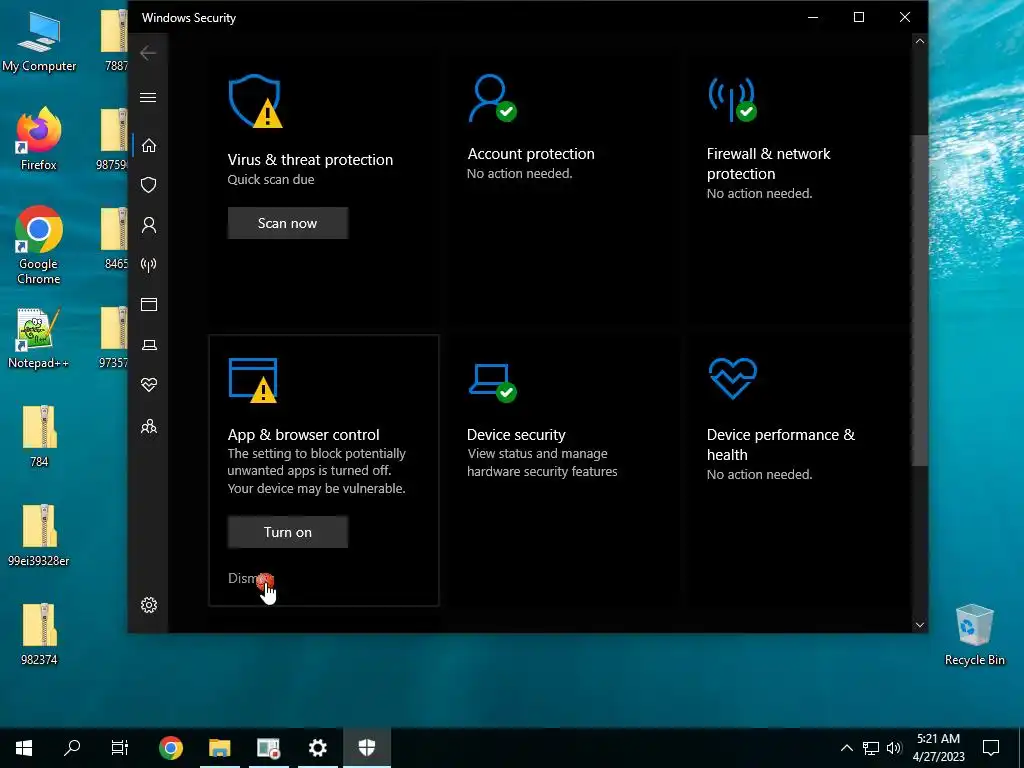Screen dimensions: 1024x768
Task: Click scrollbar up arrow in Windows Security
Action: click(920, 41)
